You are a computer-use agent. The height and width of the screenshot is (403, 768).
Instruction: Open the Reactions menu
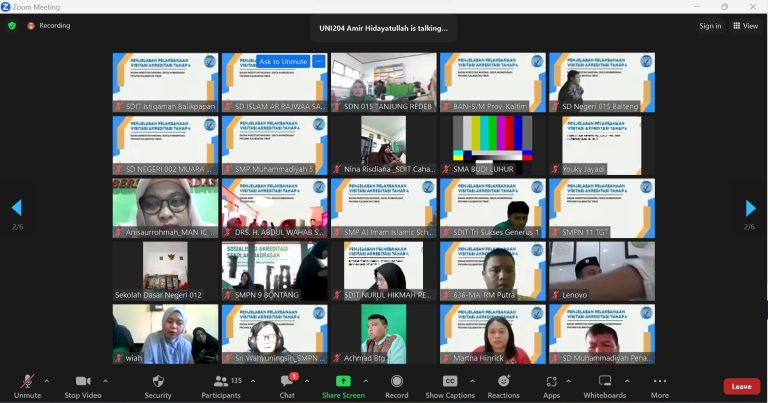click(503, 386)
